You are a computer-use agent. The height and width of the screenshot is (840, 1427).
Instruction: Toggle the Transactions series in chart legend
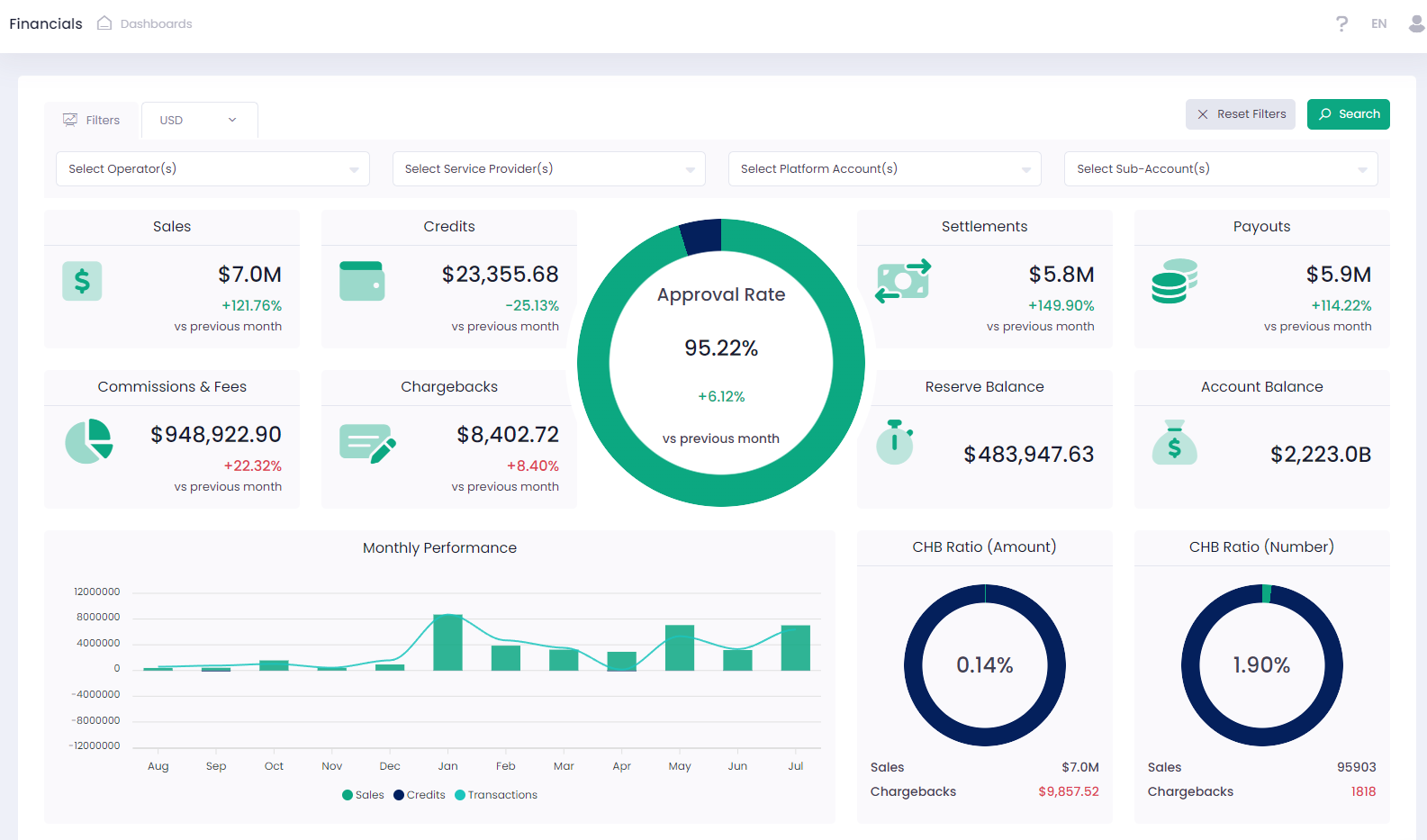click(x=495, y=795)
